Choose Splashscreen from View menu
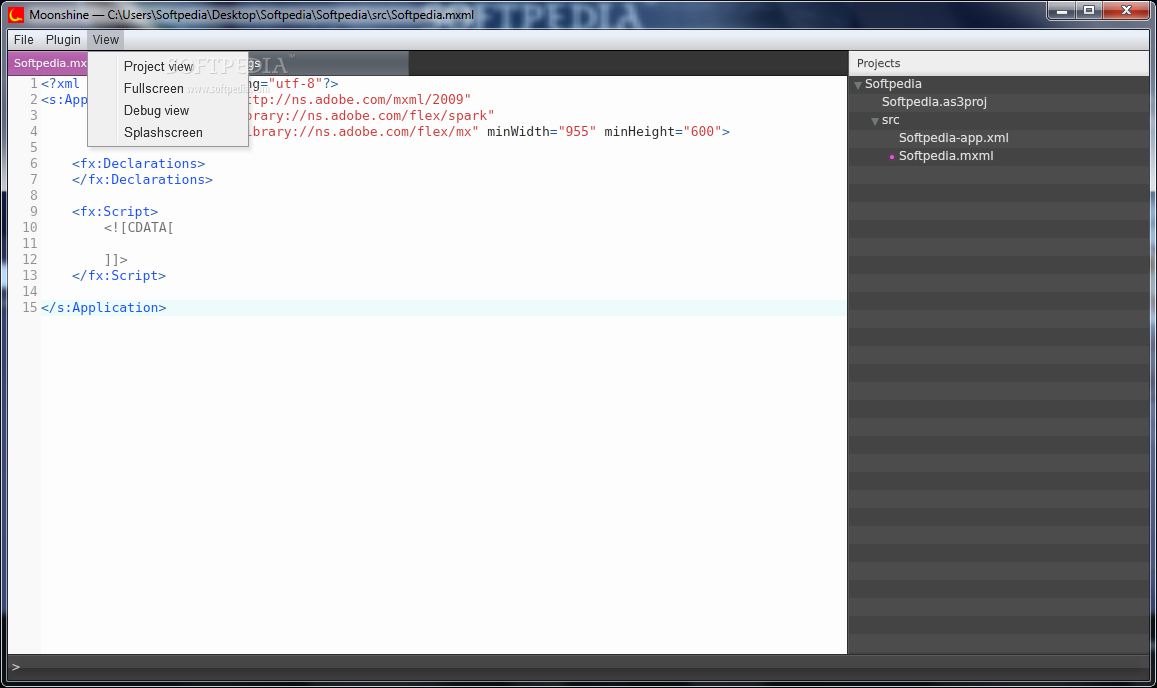 pos(162,133)
